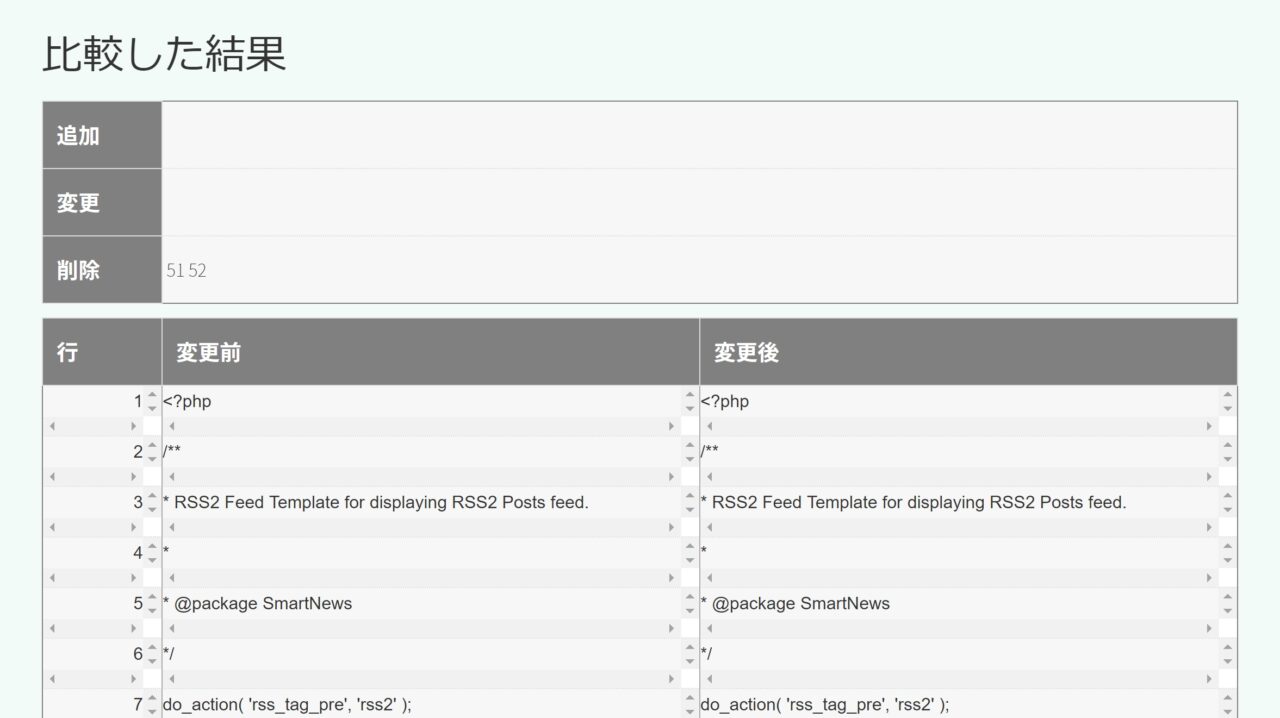The image size is (1280, 718).
Task: Click right scroll arrow under 変更後 "@package SmartNews" field
Action: click(1209, 628)
